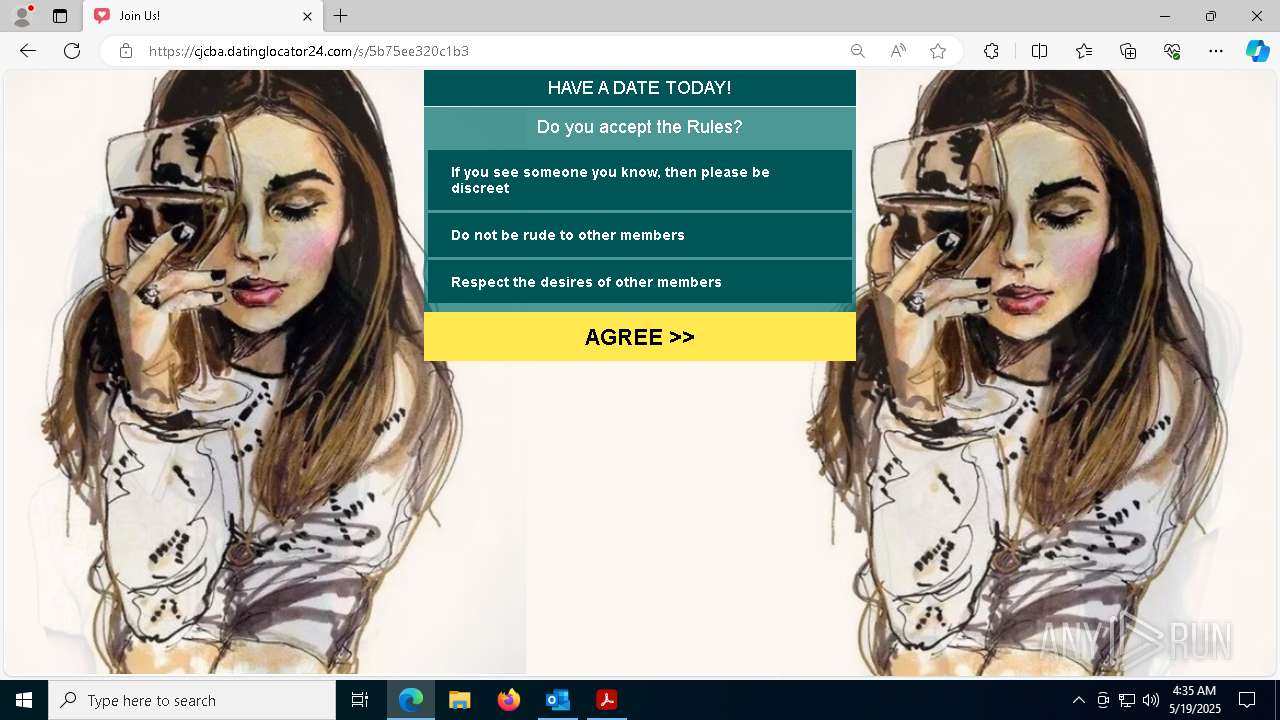Activate Read aloud icon
Viewport: 1280px width, 720px height.
pos(898,51)
